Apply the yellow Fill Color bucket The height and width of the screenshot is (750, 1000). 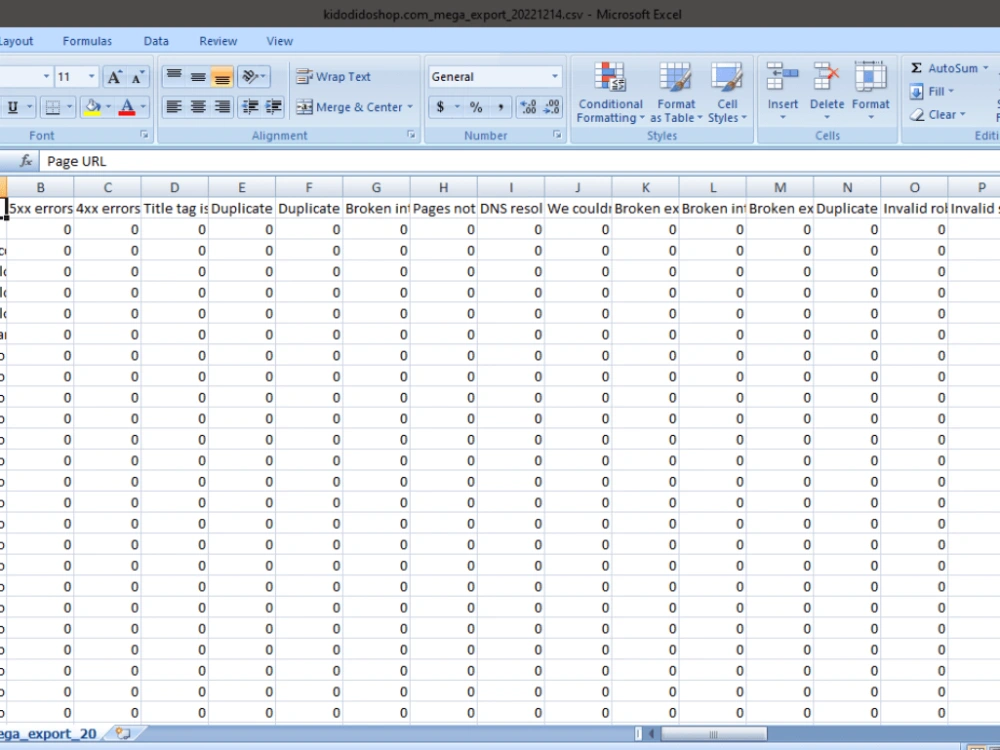point(92,107)
